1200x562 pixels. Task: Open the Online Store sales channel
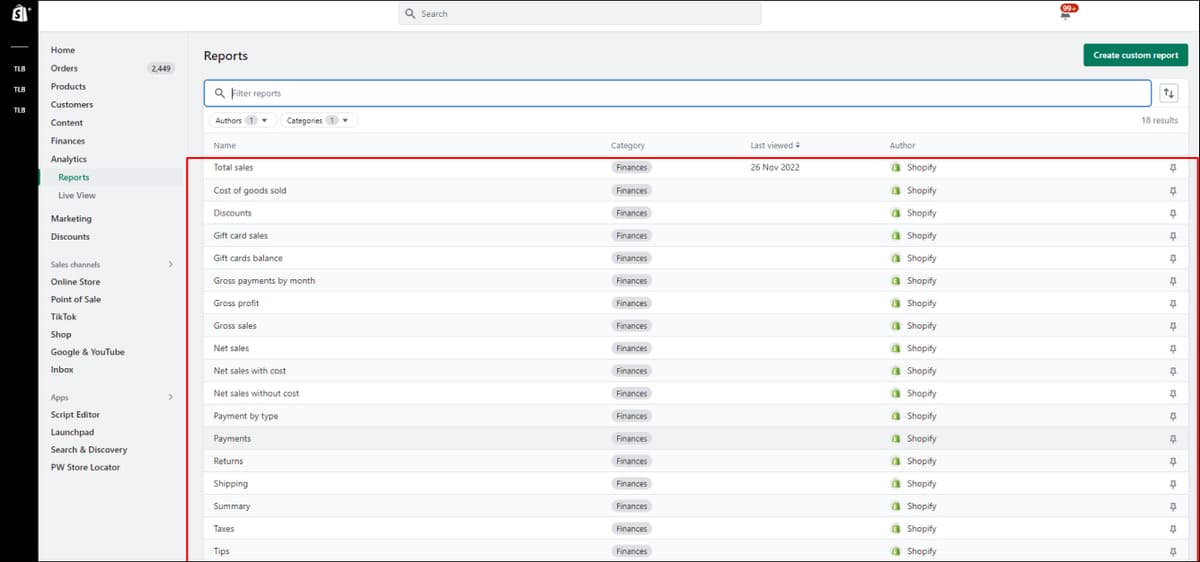click(76, 282)
